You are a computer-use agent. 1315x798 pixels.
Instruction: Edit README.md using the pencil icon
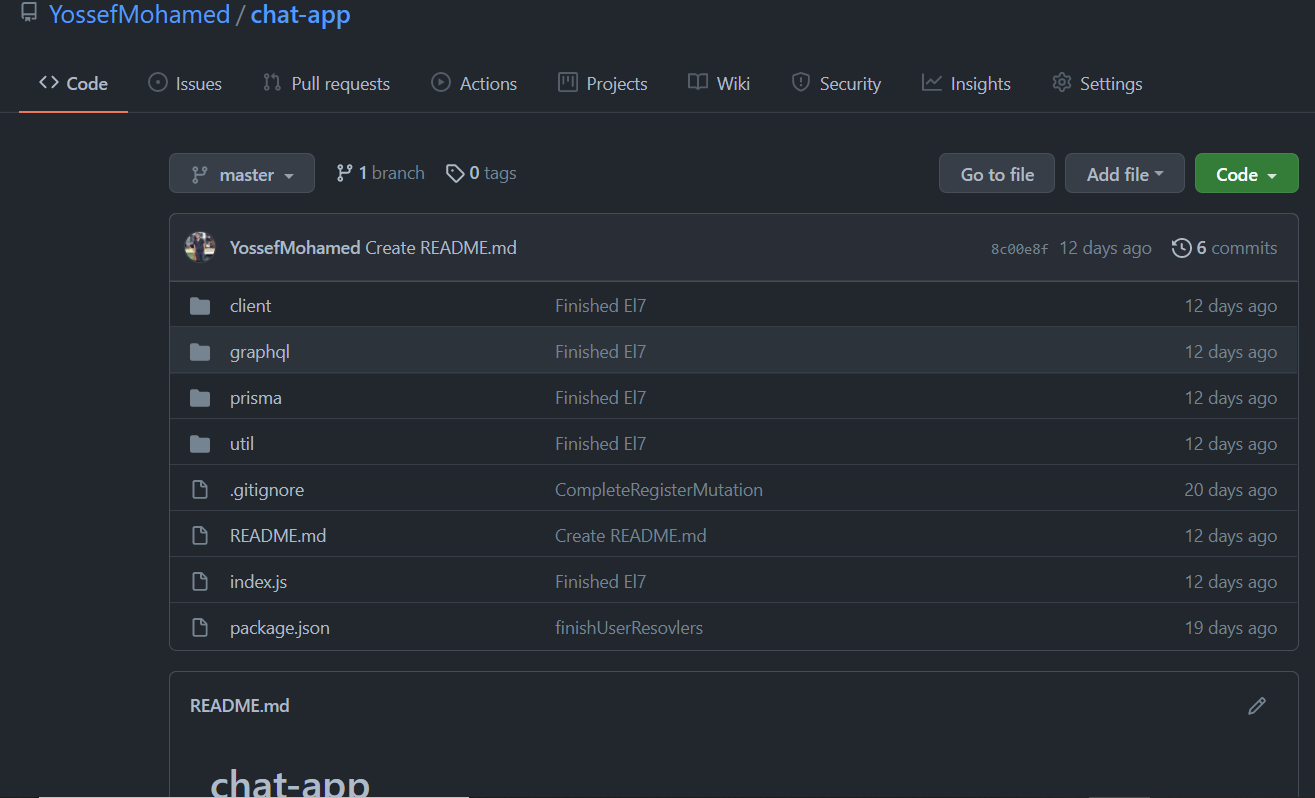coord(1257,706)
